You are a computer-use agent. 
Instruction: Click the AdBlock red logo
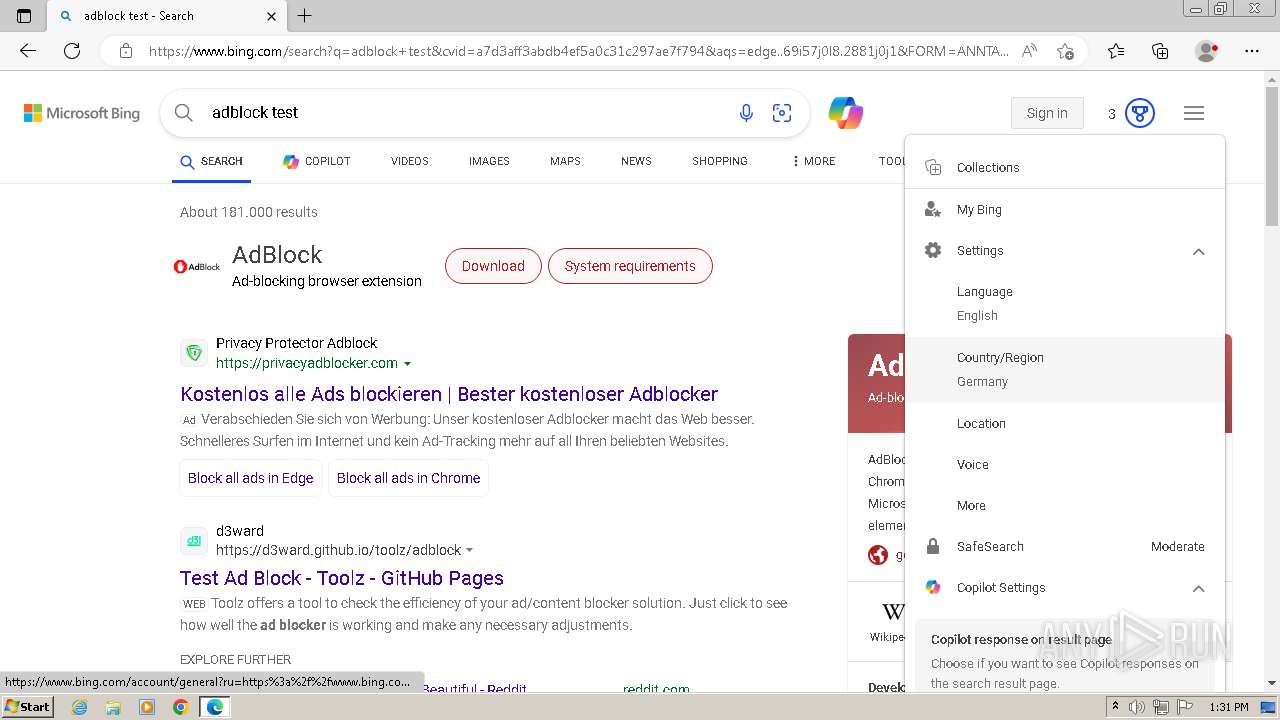pos(197,267)
